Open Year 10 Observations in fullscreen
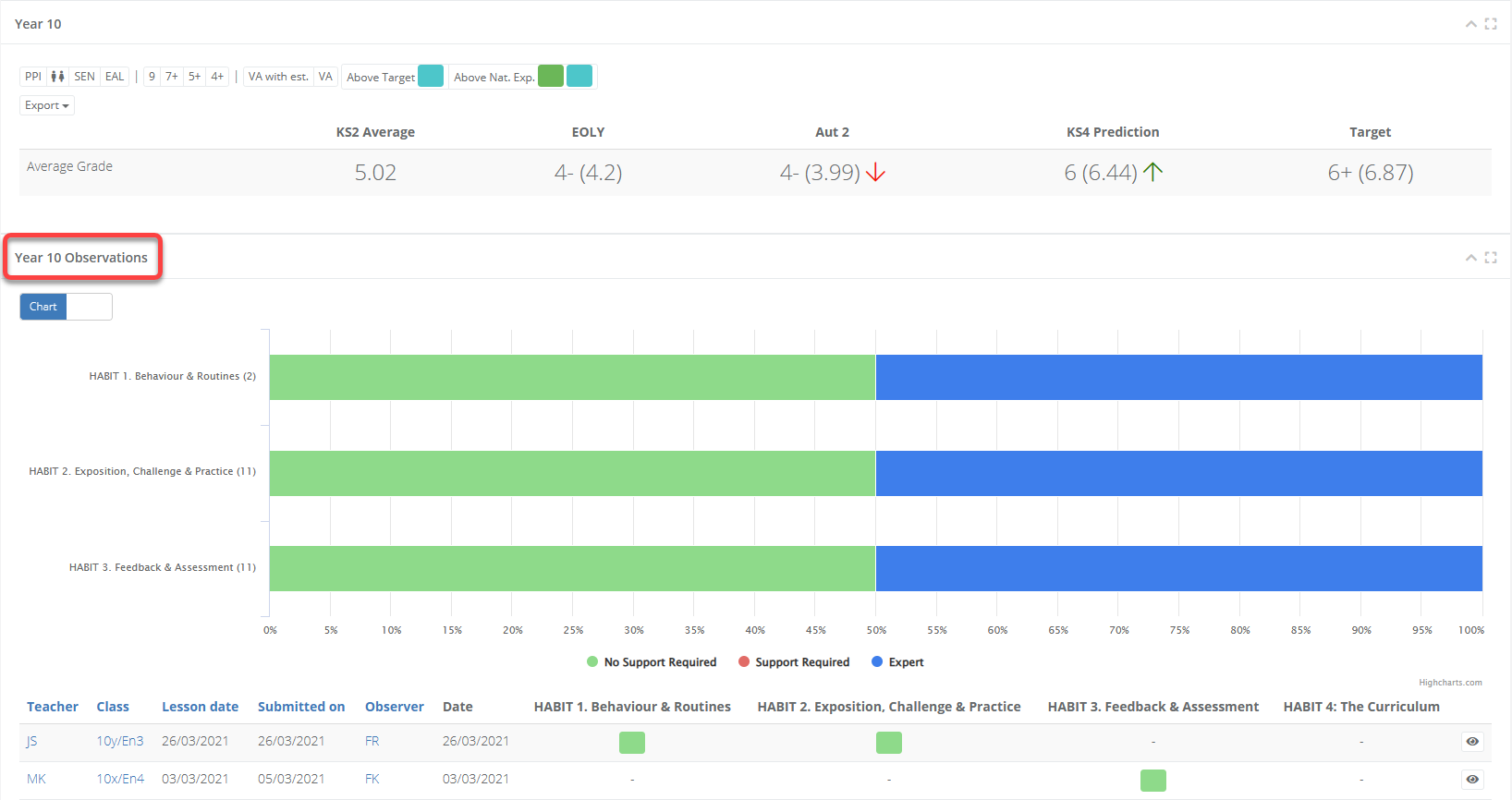This screenshot has height=800, width=1512. tap(1491, 258)
